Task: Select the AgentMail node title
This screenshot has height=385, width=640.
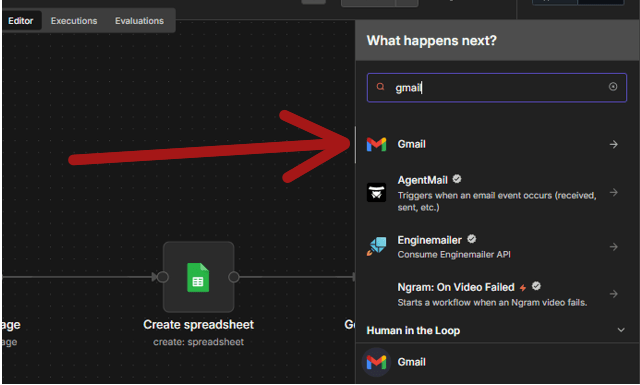Action: (422, 180)
